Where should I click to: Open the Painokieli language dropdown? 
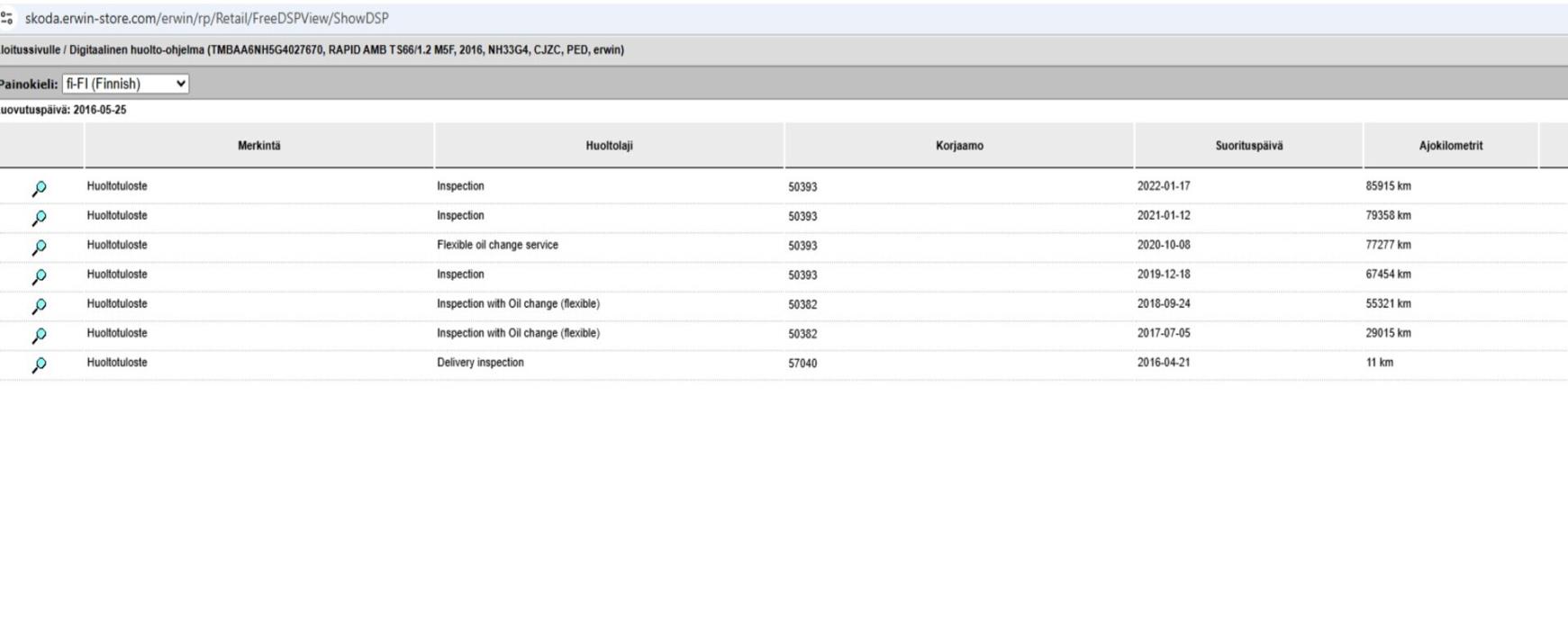click(x=125, y=84)
